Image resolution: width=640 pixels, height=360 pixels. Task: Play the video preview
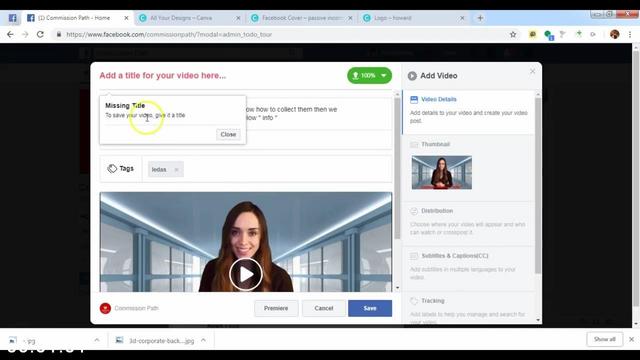click(x=246, y=274)
